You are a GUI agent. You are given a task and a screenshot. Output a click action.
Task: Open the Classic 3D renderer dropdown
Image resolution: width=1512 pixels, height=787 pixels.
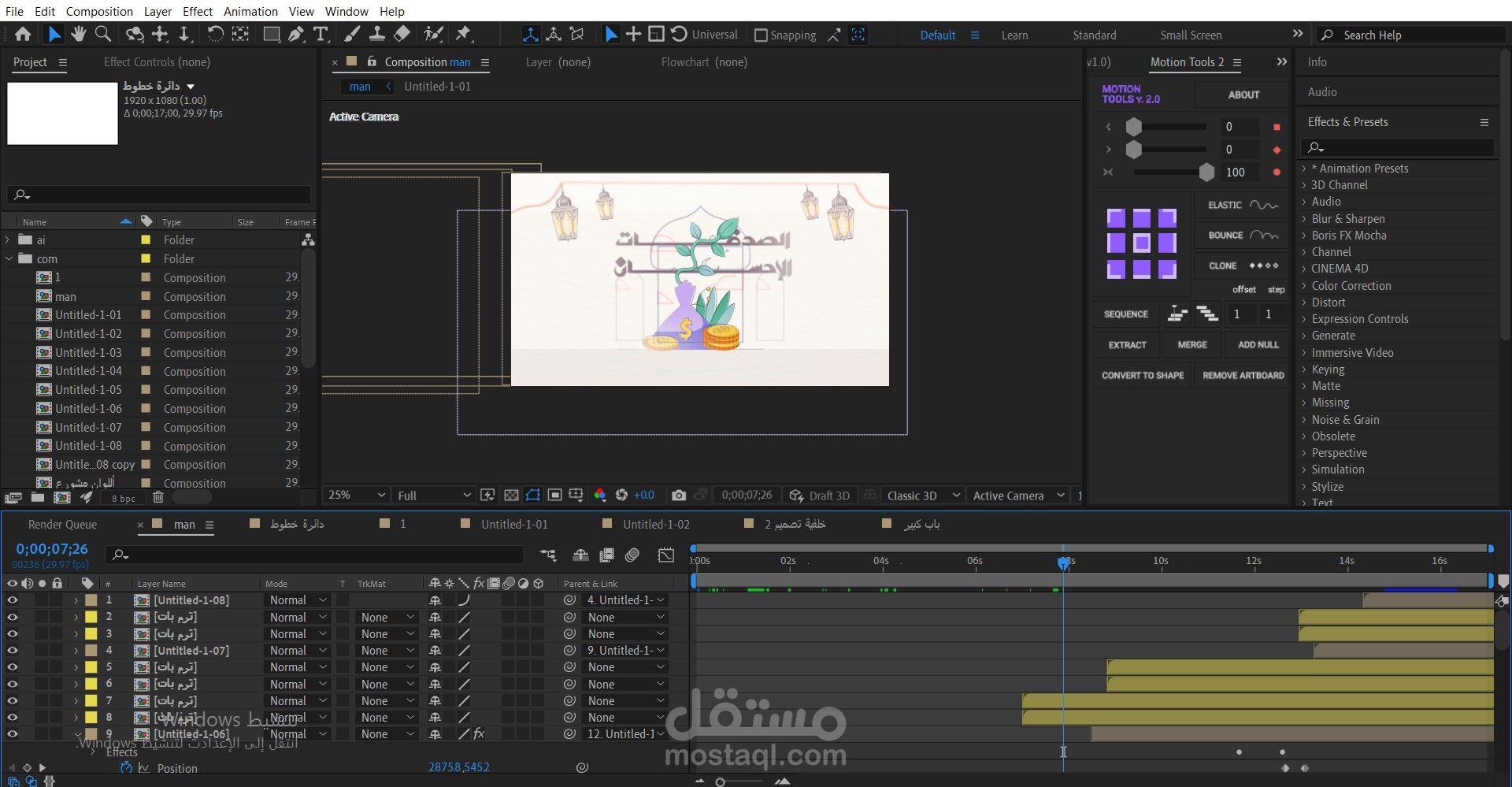click(x=923, y=496)
